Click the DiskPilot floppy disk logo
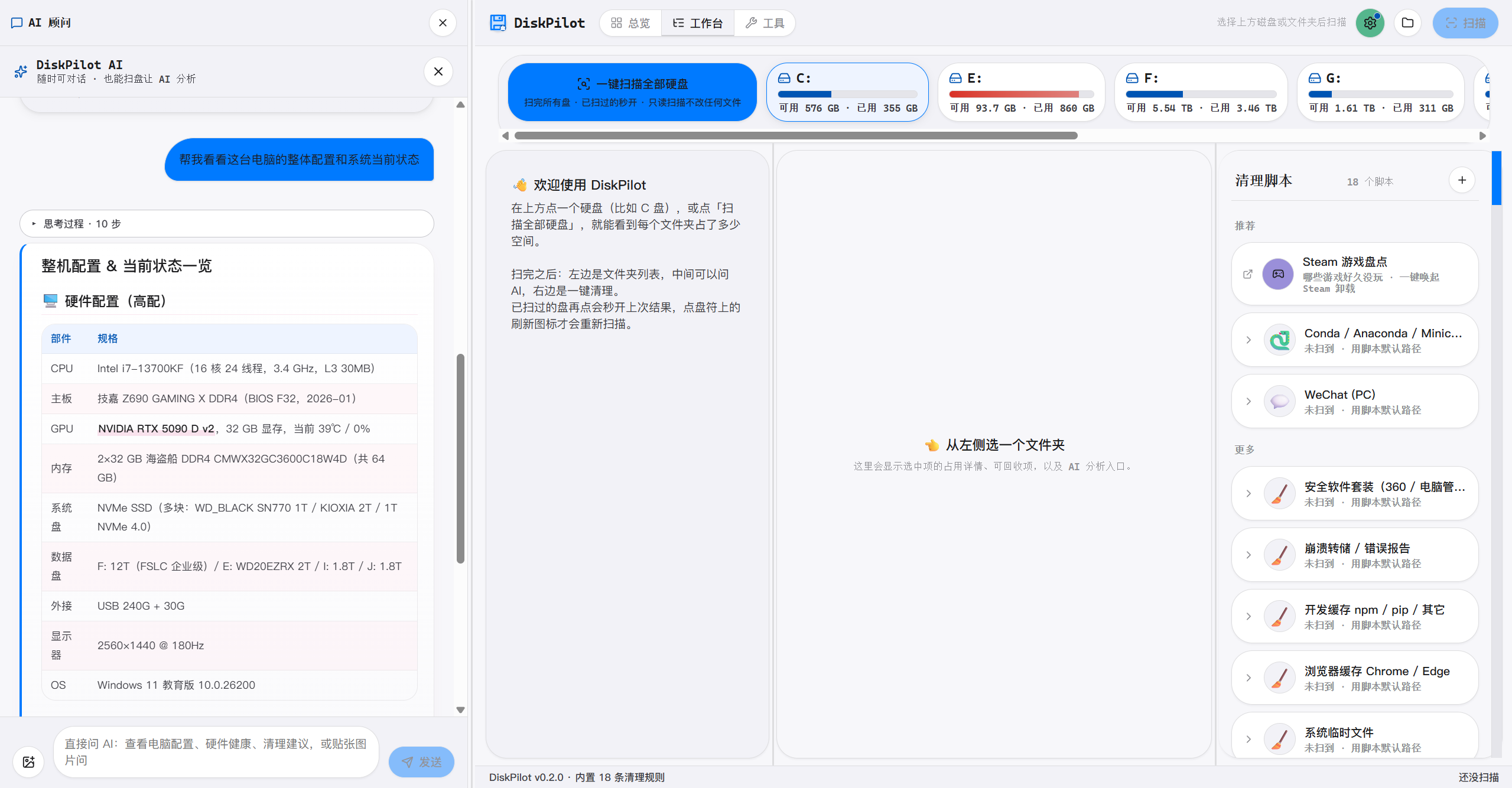This screenshot has width=1512, height=788. tap(498, 23)
